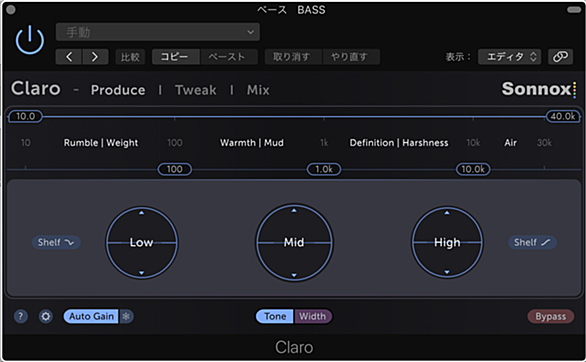Open the エディタ view dropdown
586x362 pixels.
click(509, 57)
